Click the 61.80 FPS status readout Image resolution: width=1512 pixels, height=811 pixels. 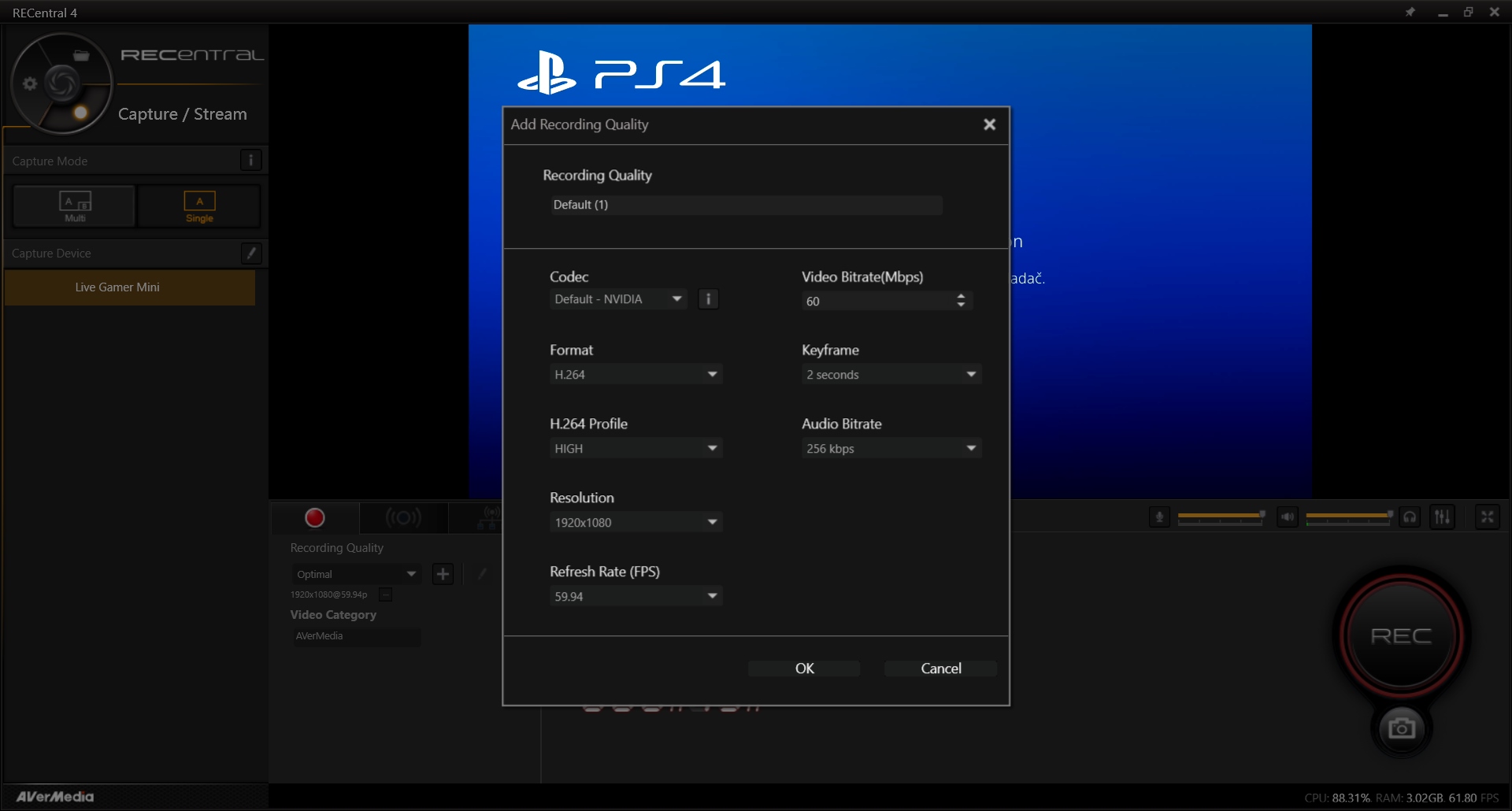pyautogui.click(x=1474, y=798)
